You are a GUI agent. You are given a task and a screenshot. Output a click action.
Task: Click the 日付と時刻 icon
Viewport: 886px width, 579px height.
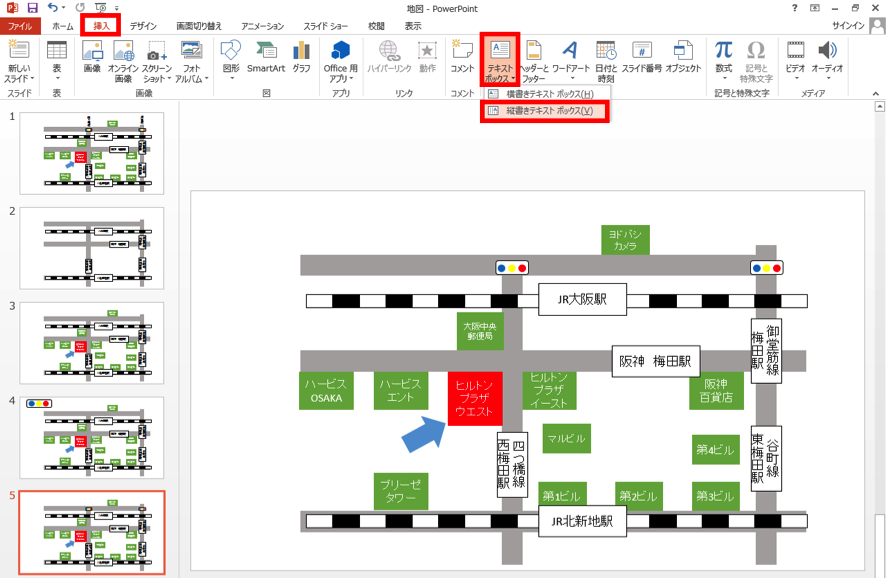[606, 50]
